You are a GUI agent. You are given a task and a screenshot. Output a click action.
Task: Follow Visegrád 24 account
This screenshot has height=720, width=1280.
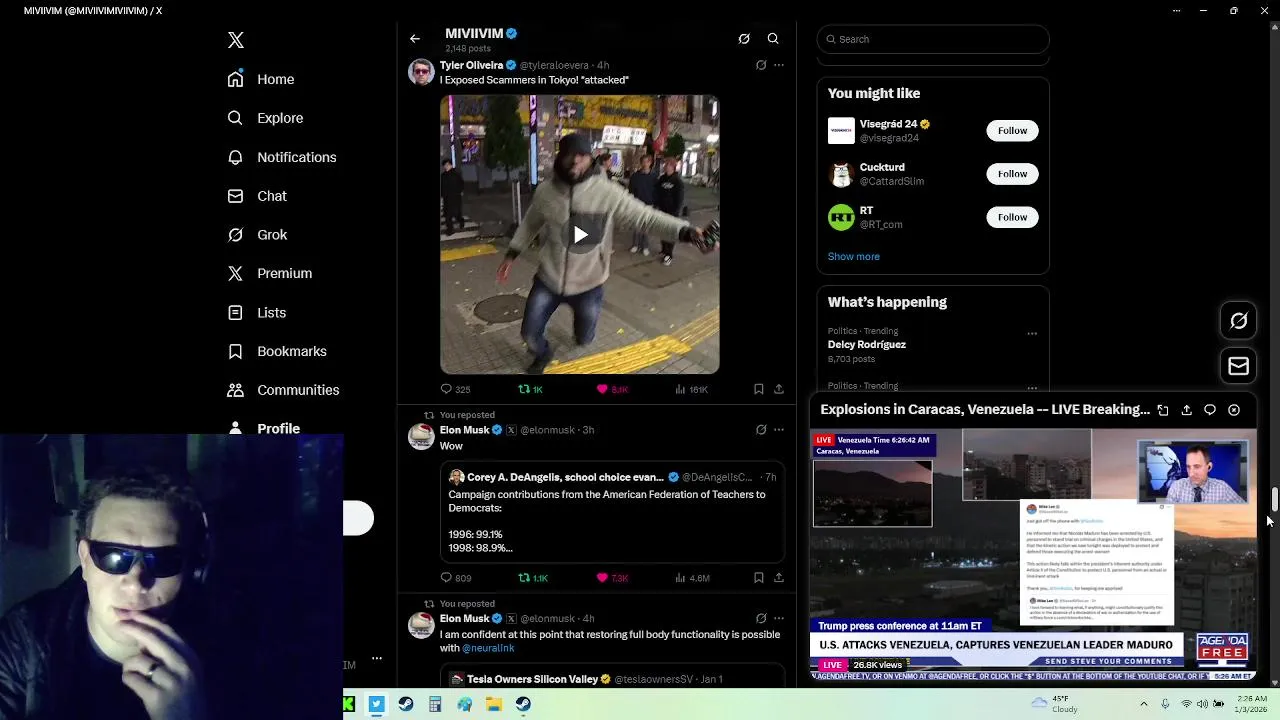(x=1012, y=131)
